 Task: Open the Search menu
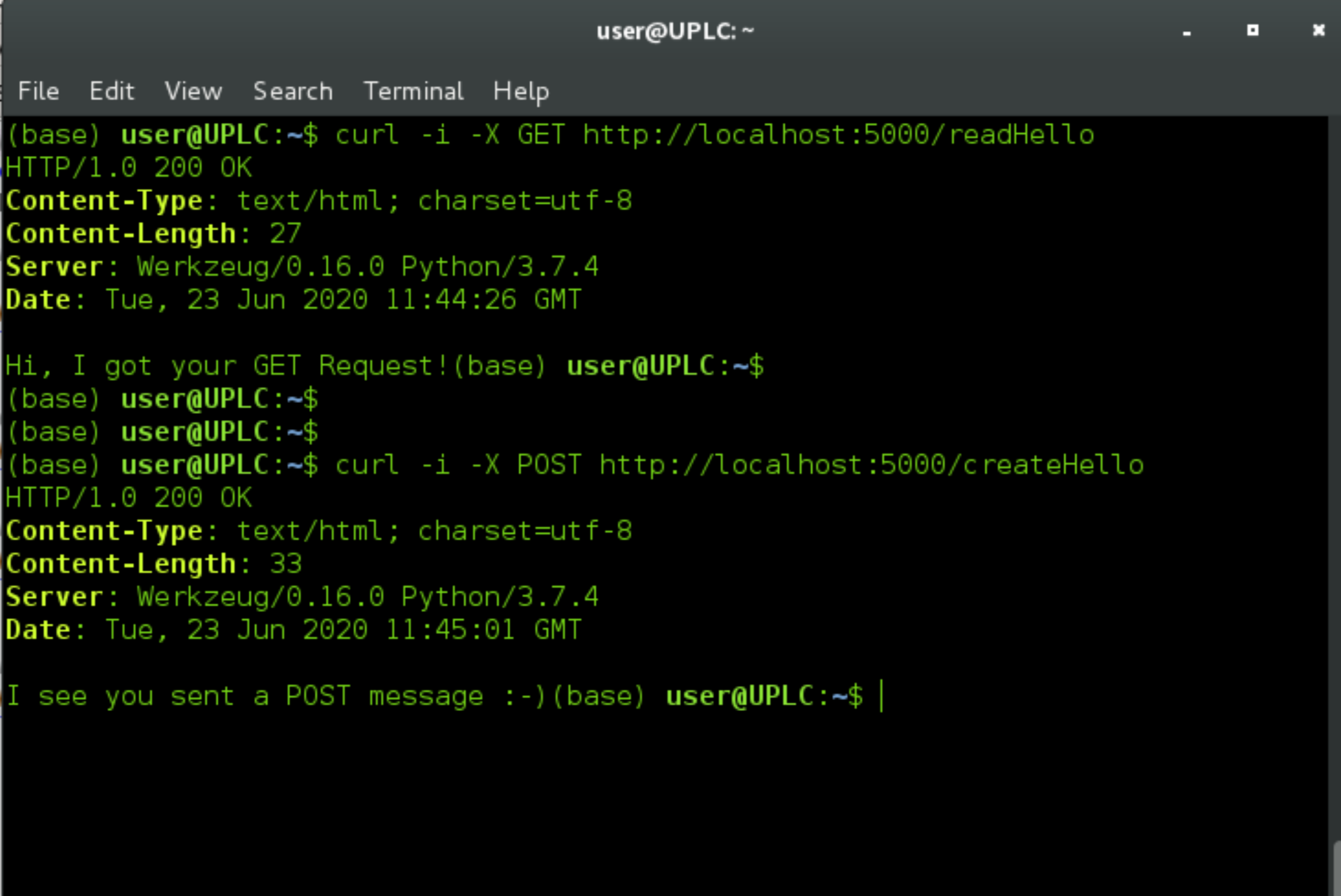pos(293,91)
